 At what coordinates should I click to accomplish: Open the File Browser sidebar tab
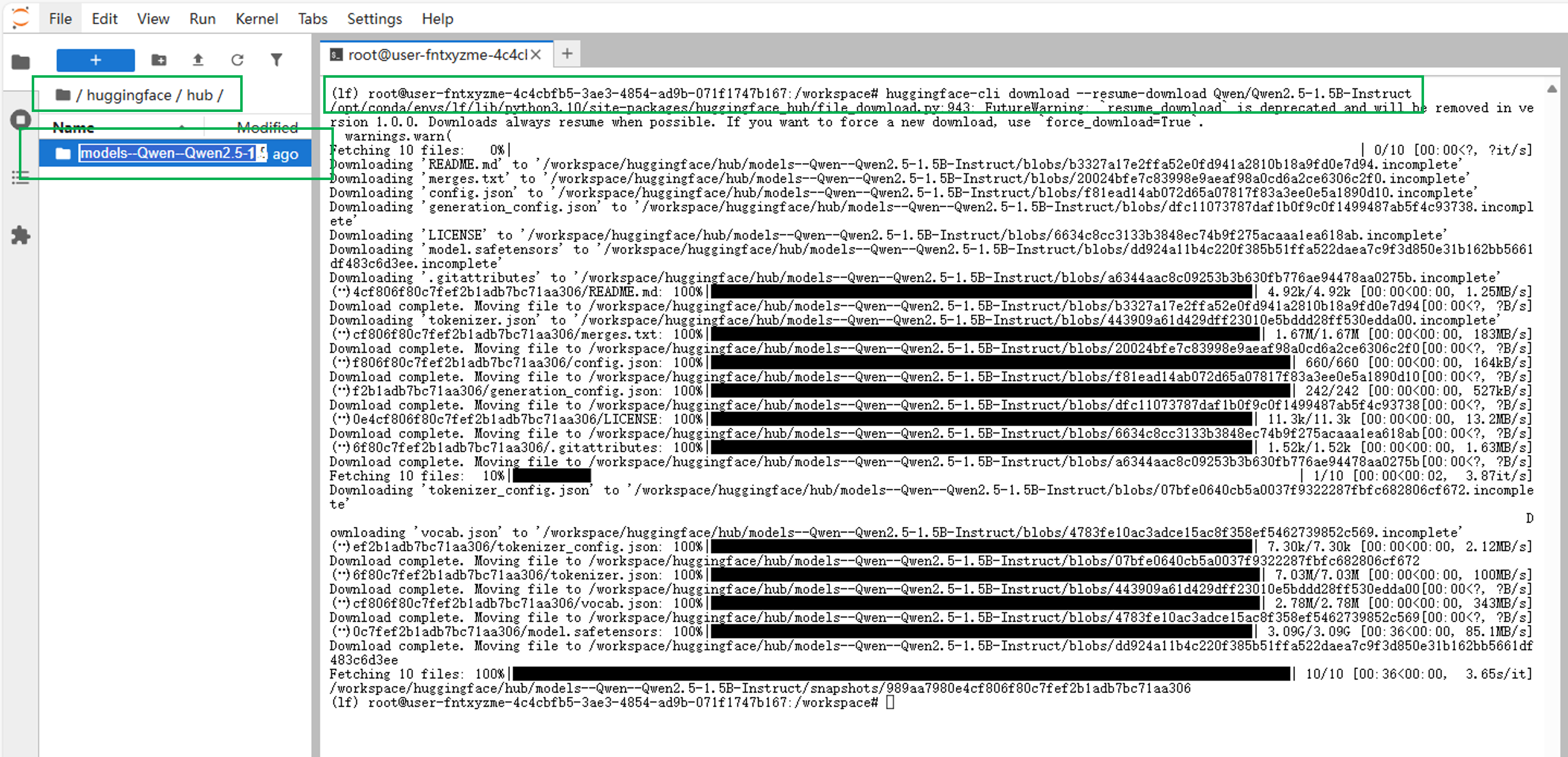tap(21, 62)
